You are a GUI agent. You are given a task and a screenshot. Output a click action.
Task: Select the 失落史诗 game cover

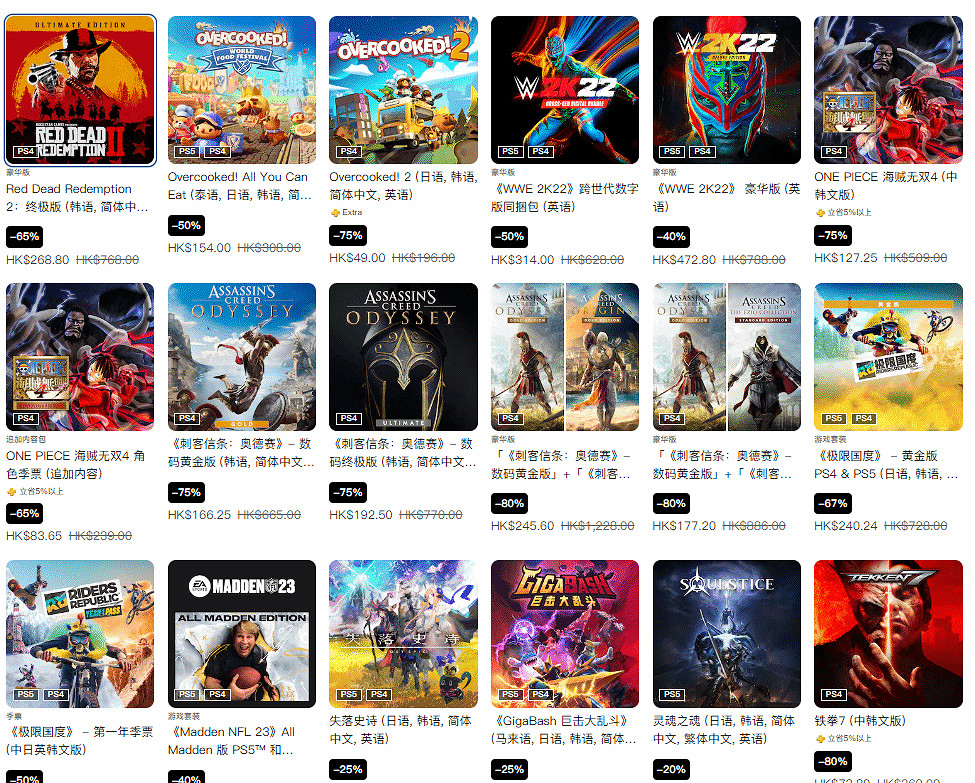coord(404,634)
